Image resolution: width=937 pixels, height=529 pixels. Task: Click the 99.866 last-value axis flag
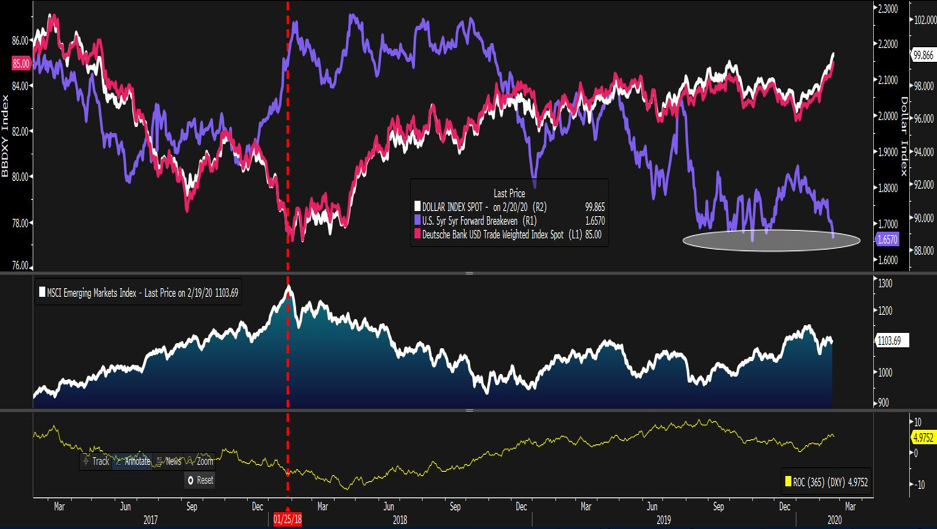(x=922, y=55)
